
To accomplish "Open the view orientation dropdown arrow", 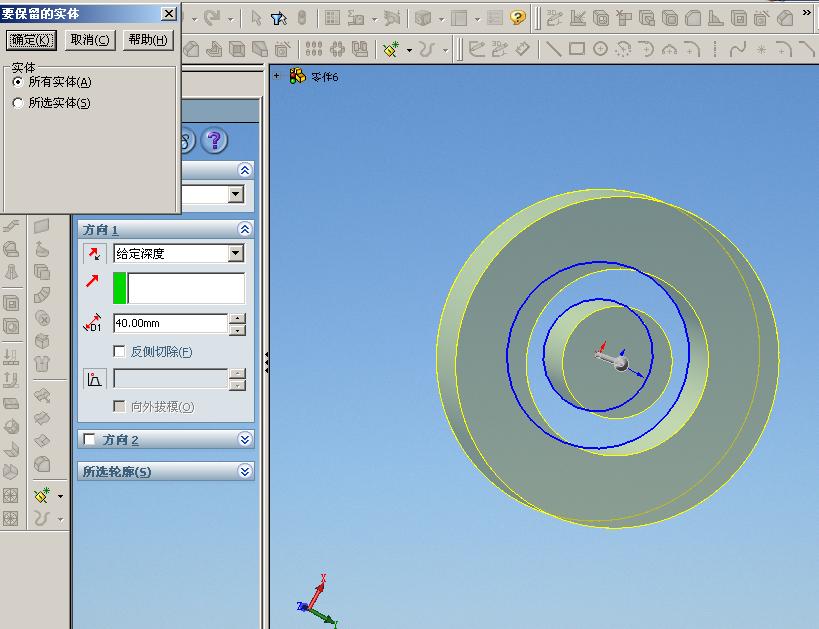I will click(441, 20).
